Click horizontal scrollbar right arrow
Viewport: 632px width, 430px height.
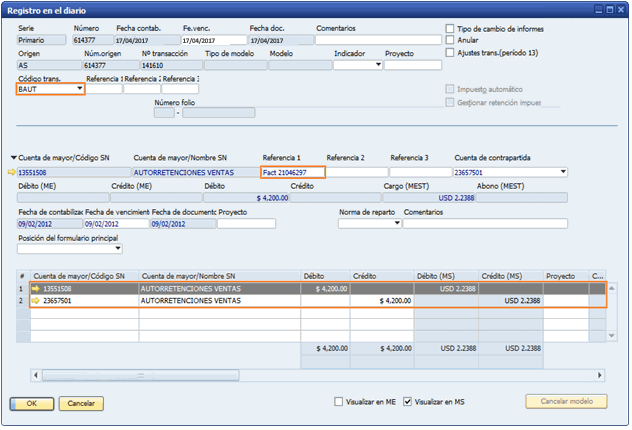[597, 375]
